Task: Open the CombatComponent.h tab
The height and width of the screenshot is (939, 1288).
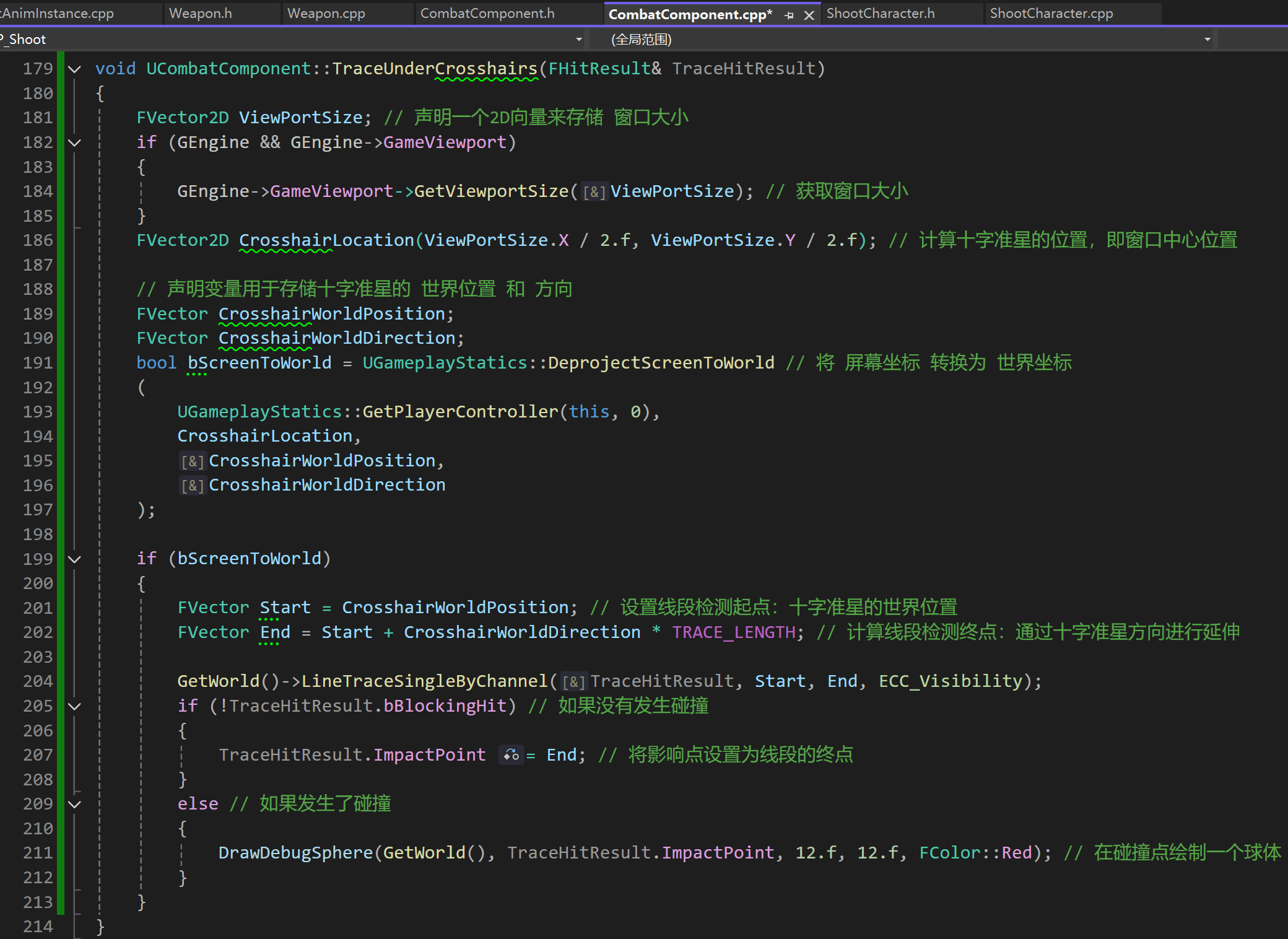Action: pyautogui.click(x=487, y=14)
